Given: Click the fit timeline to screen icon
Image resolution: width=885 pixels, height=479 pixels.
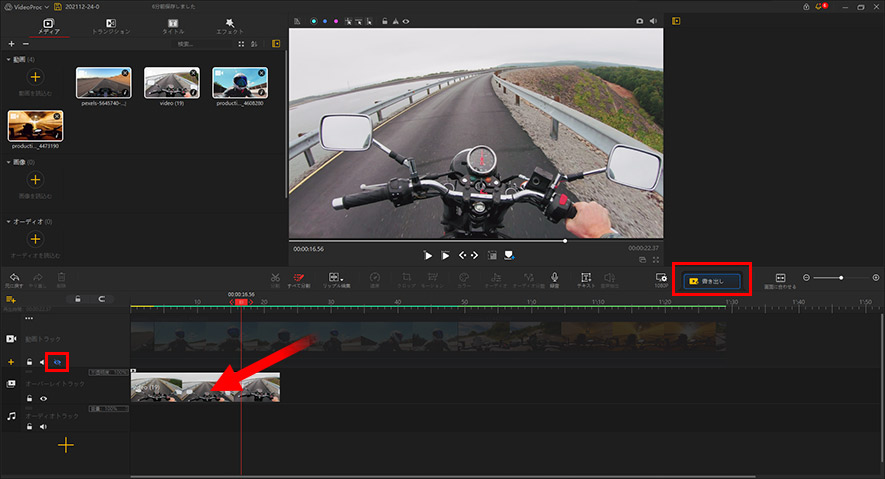Looking at the screenshot, I should point(780,279).
